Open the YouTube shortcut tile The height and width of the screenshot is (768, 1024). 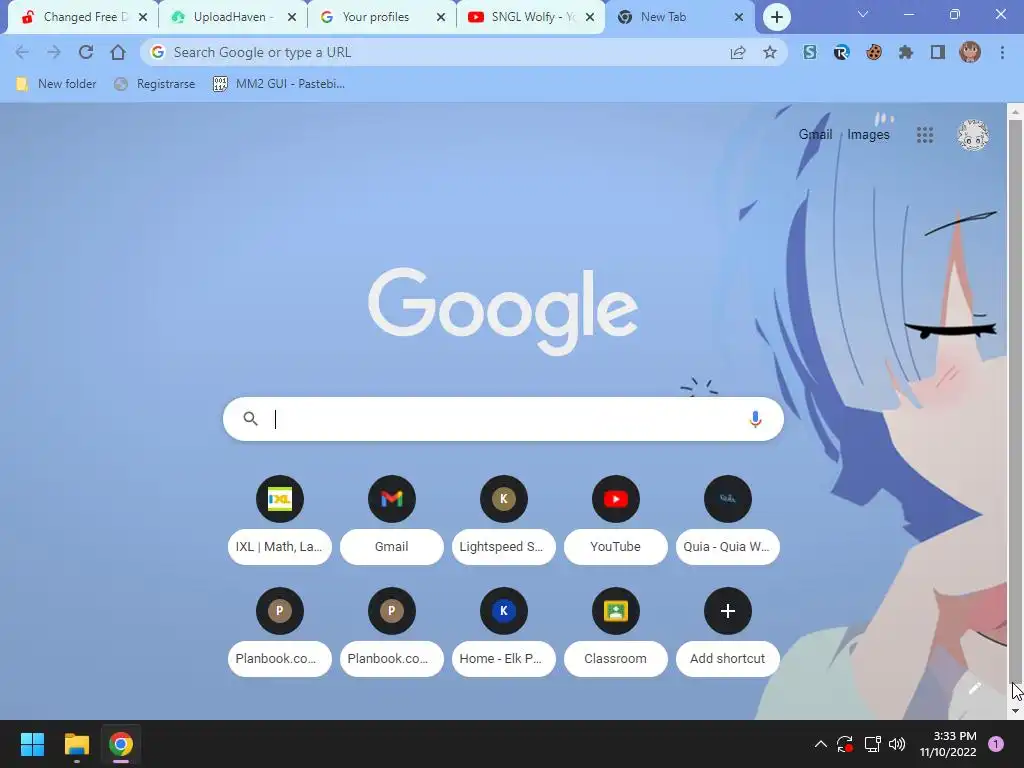[615, 519]
